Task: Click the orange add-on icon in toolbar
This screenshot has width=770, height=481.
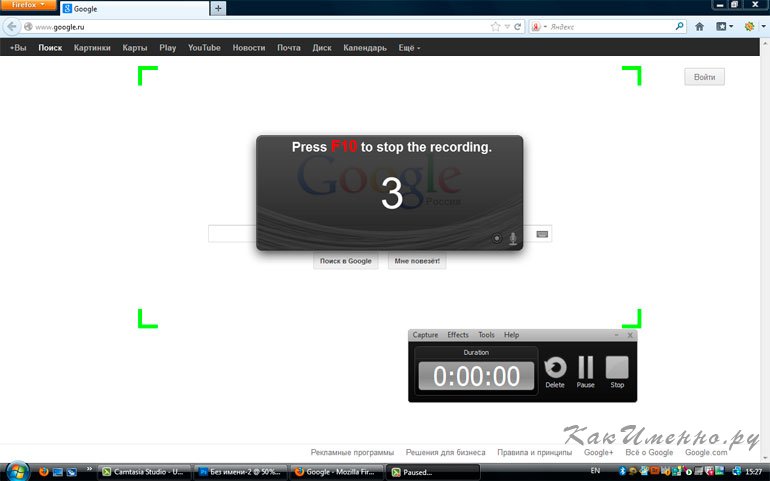Action: point(749,27)
